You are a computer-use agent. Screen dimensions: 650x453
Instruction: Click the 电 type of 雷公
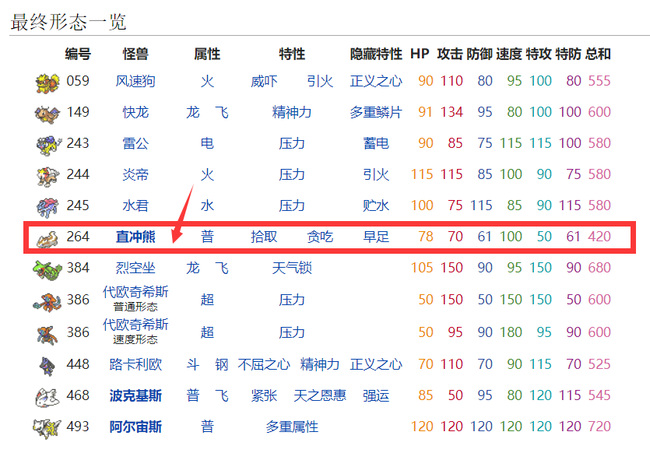coord(207,143)
